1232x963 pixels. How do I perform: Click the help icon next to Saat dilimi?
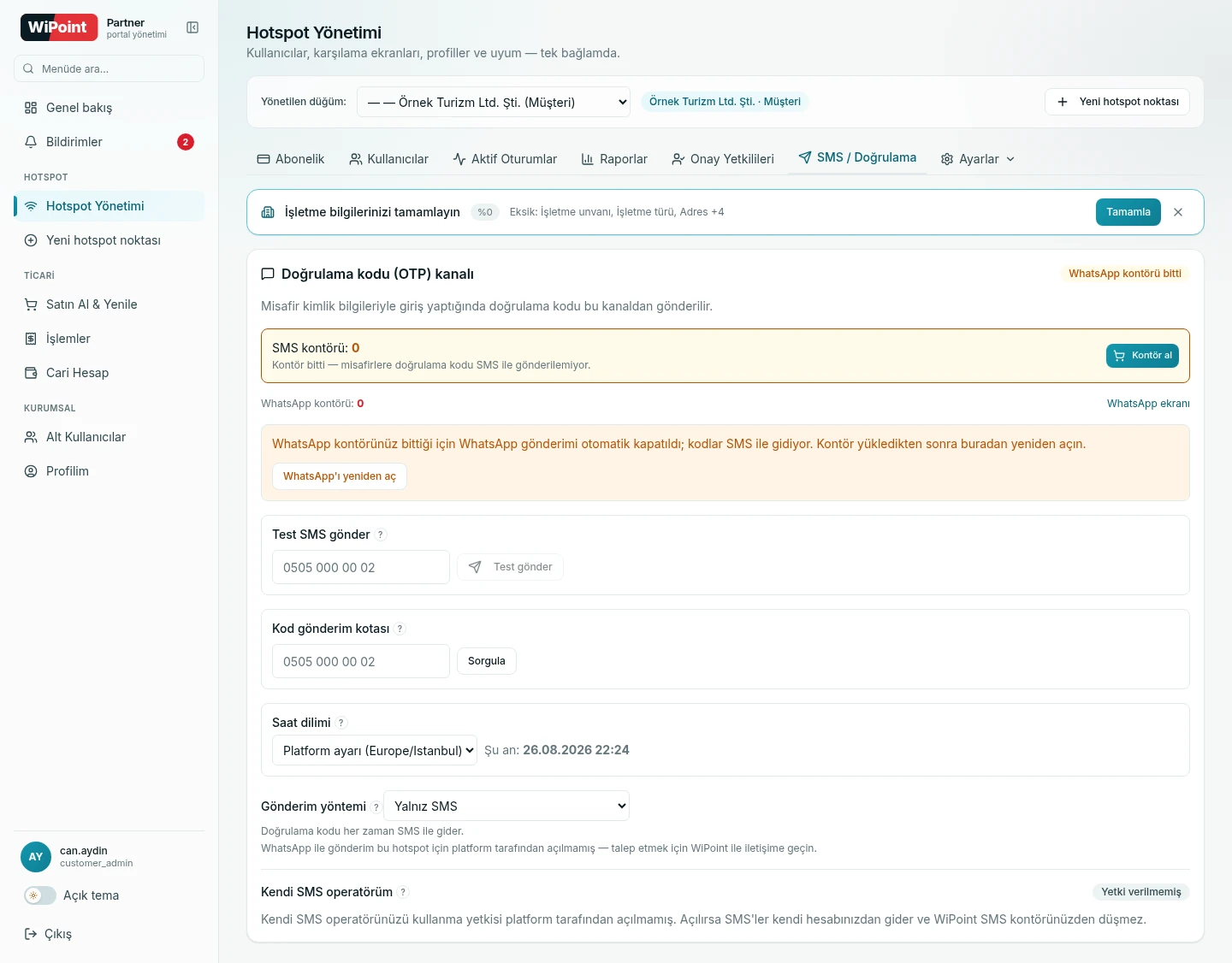[341, 723]
